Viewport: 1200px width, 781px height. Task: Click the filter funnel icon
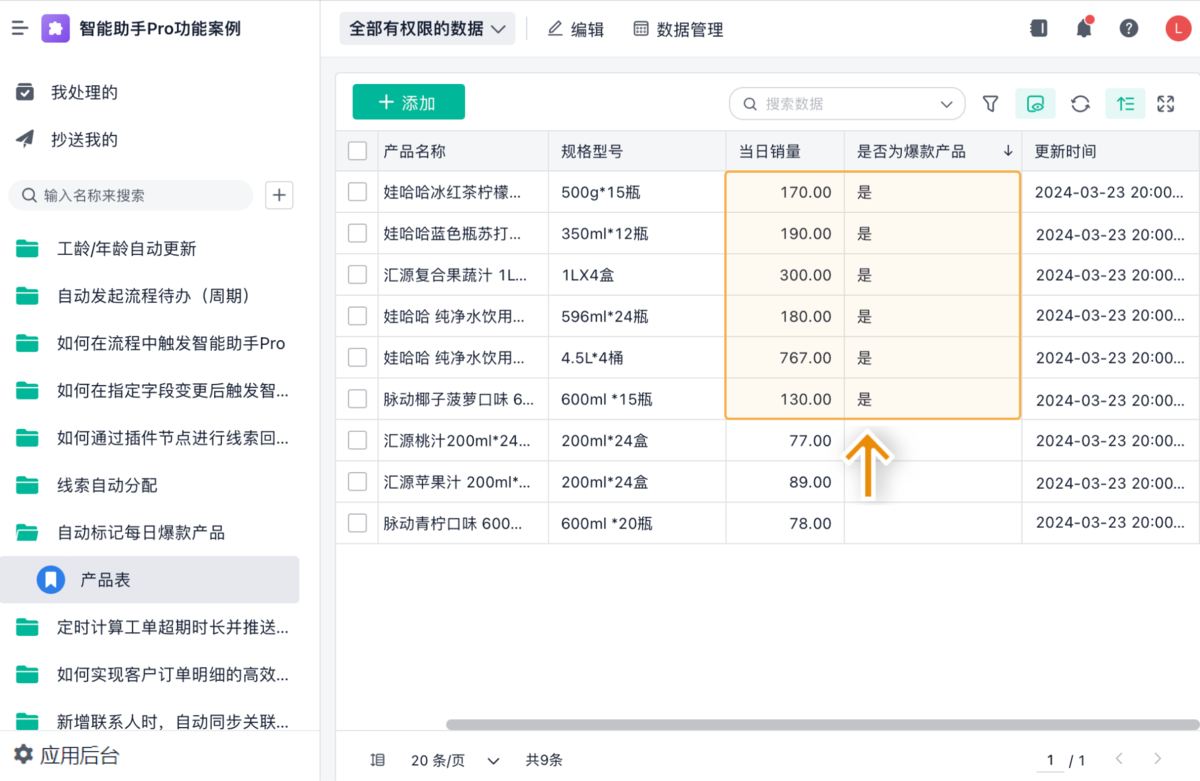990,104
